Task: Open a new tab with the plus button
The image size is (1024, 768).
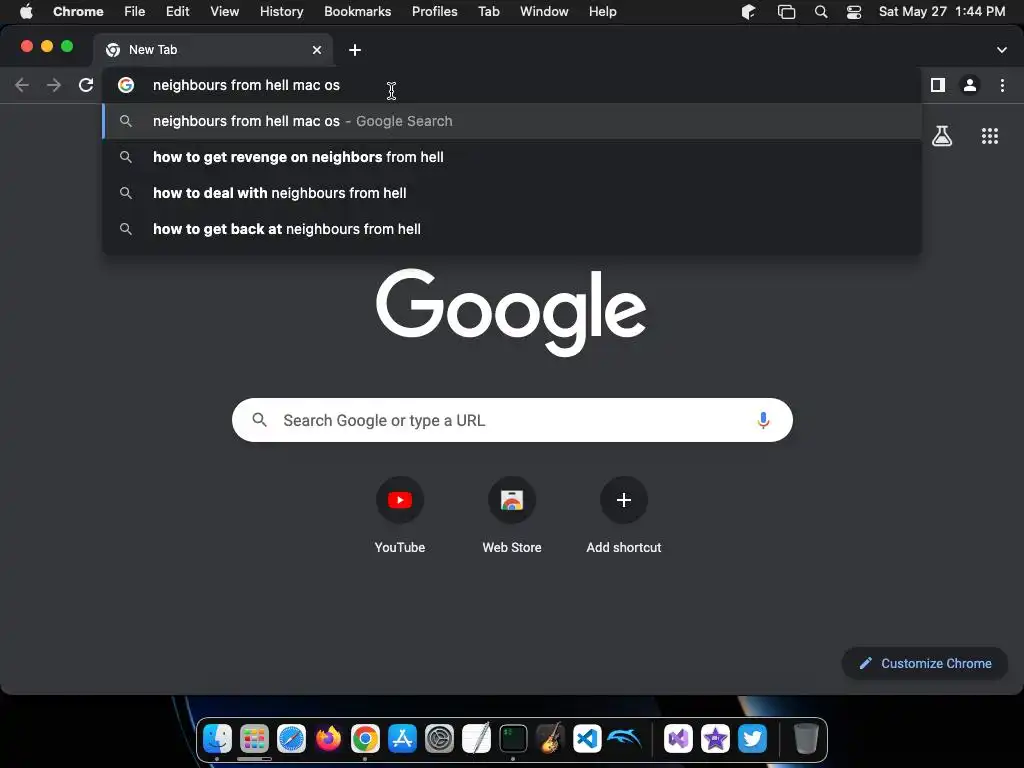Action: [355, 50]
